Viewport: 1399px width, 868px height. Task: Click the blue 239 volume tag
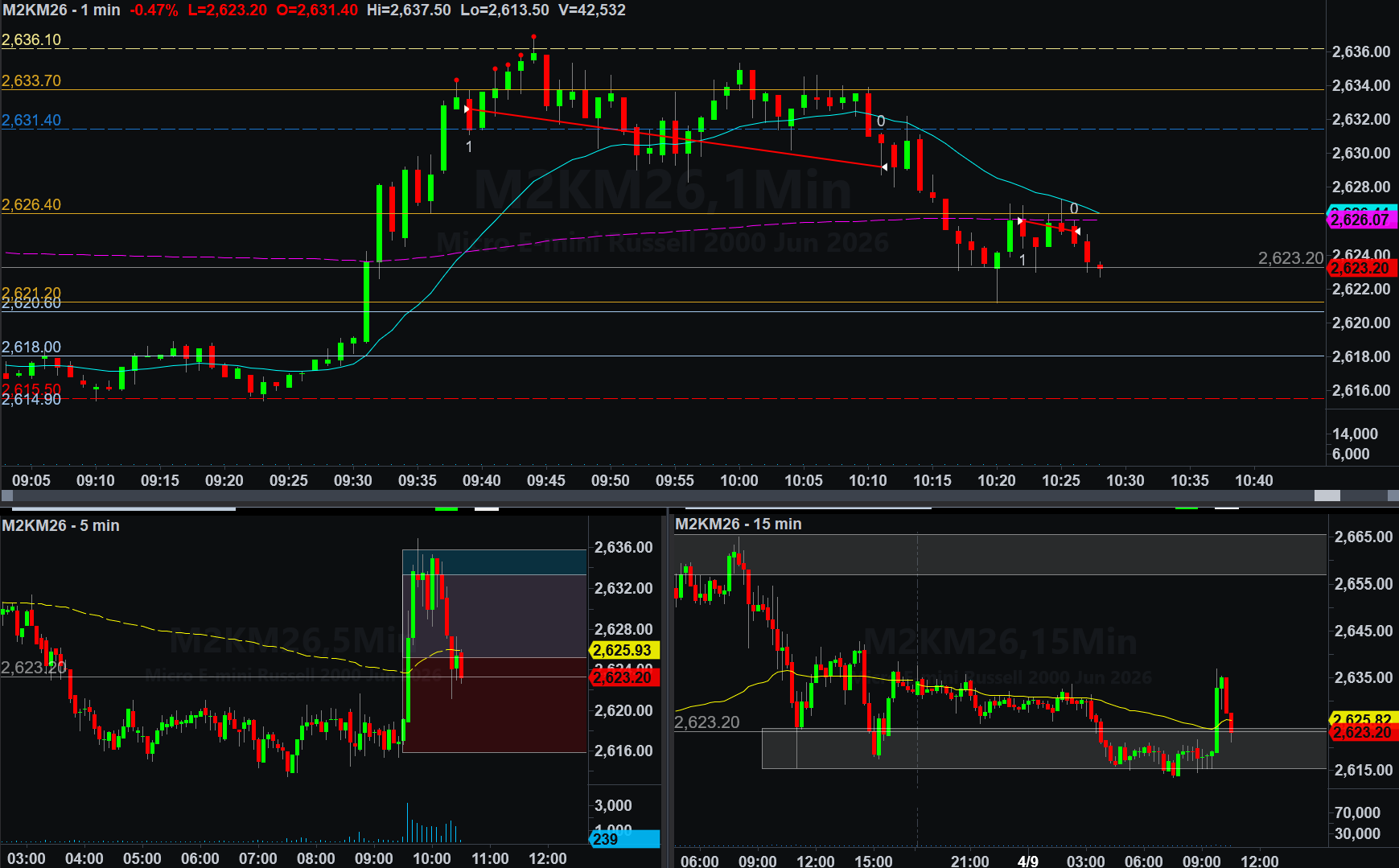624,839
